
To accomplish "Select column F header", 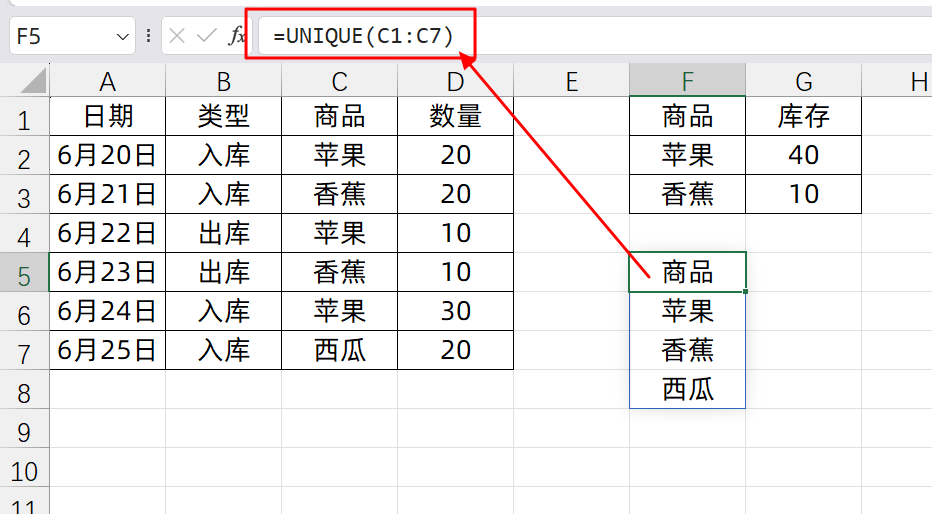I will click(x=687, y=81).
